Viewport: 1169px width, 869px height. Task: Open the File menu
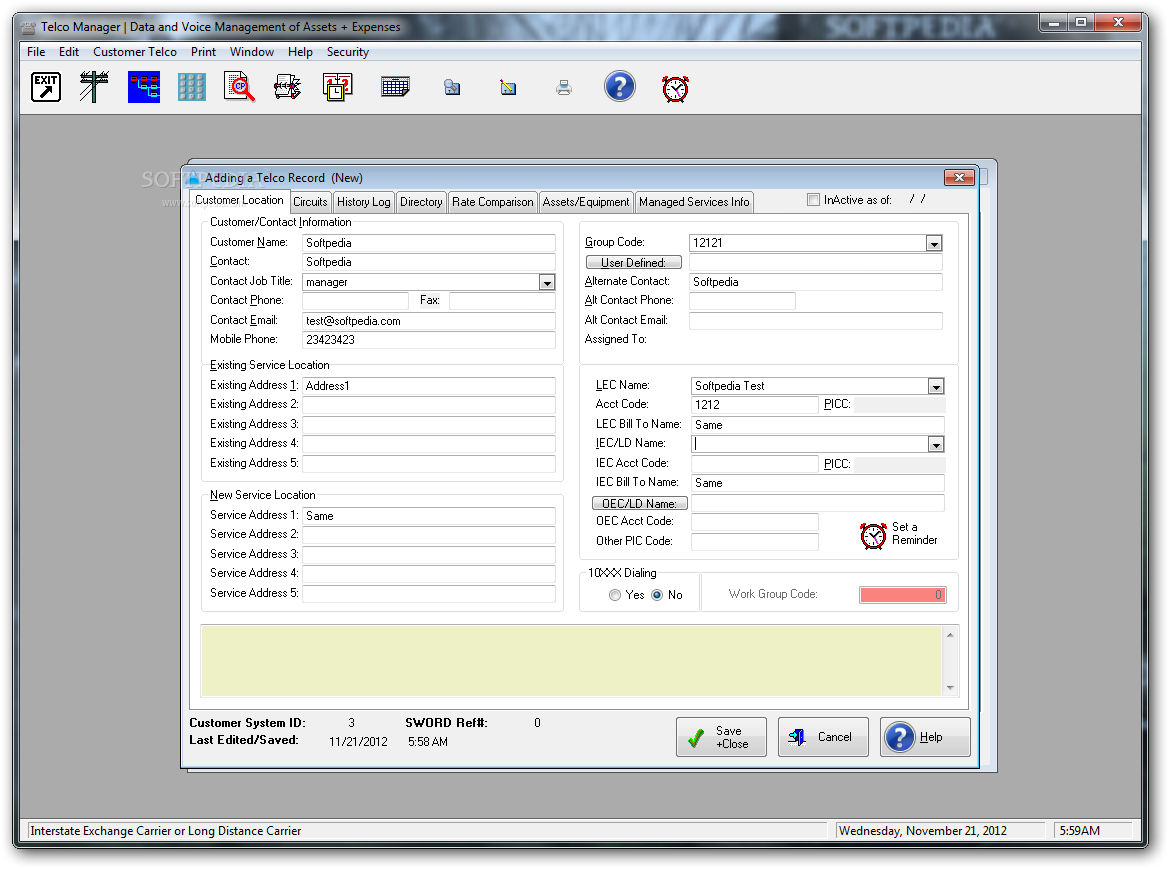[36, 52]
